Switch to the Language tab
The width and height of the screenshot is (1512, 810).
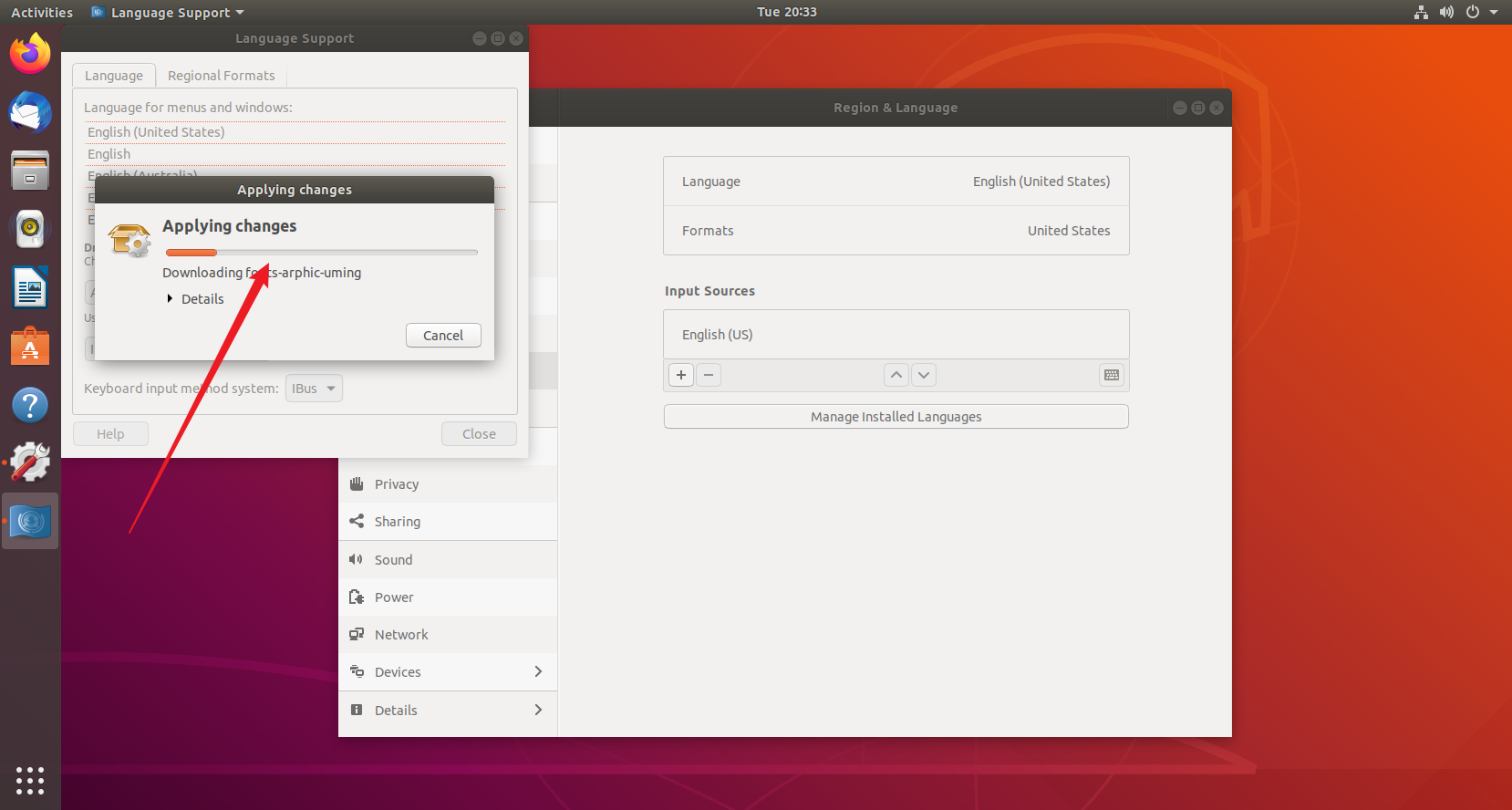(114, 76)
